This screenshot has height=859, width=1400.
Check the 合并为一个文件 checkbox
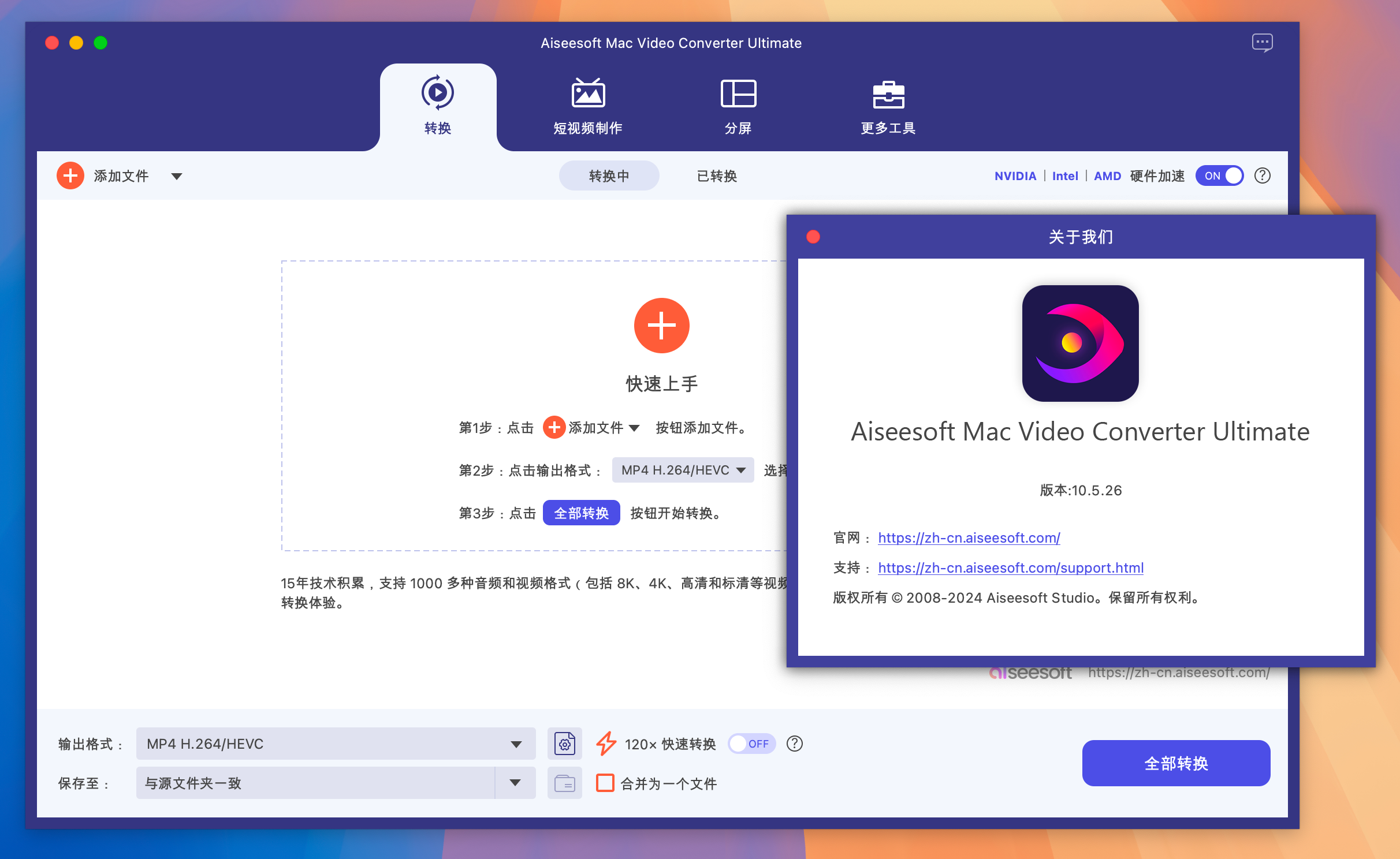pyautogui.click(x=605, y=783)
